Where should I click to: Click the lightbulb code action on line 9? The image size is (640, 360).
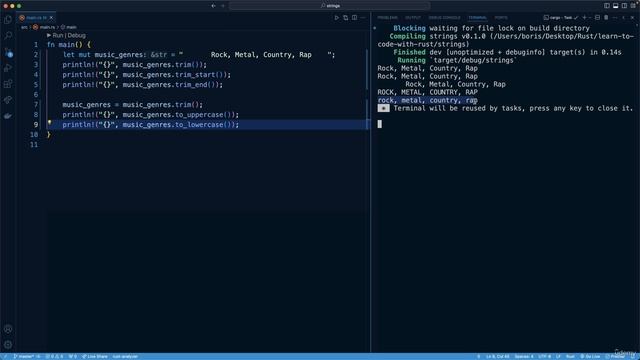coord(49,122)
